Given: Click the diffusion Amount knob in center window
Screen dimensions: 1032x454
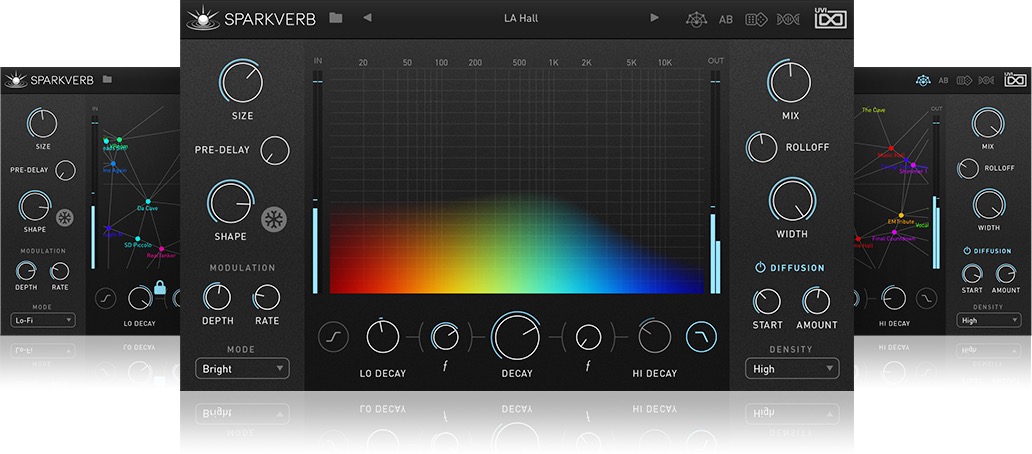Looking at the screenshot, I should [x=816, y=301].
